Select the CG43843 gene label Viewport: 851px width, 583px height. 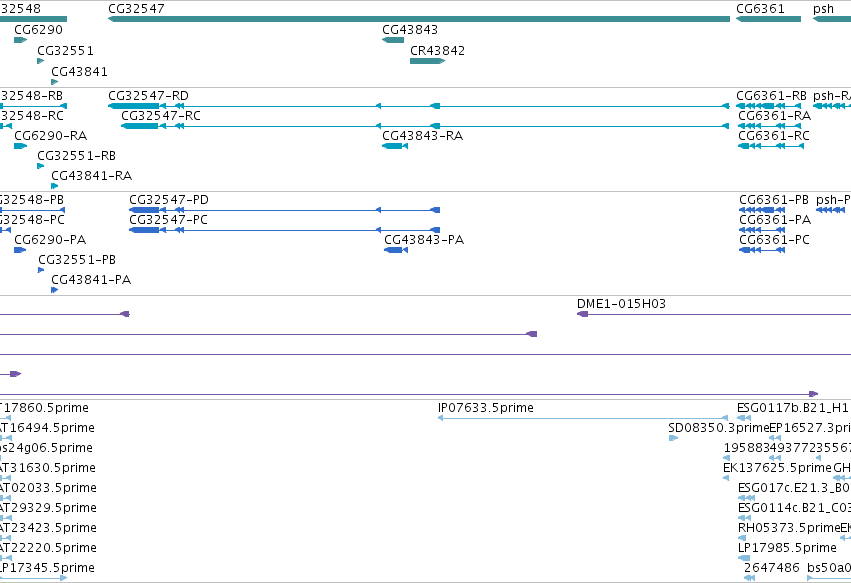(410, 30)
